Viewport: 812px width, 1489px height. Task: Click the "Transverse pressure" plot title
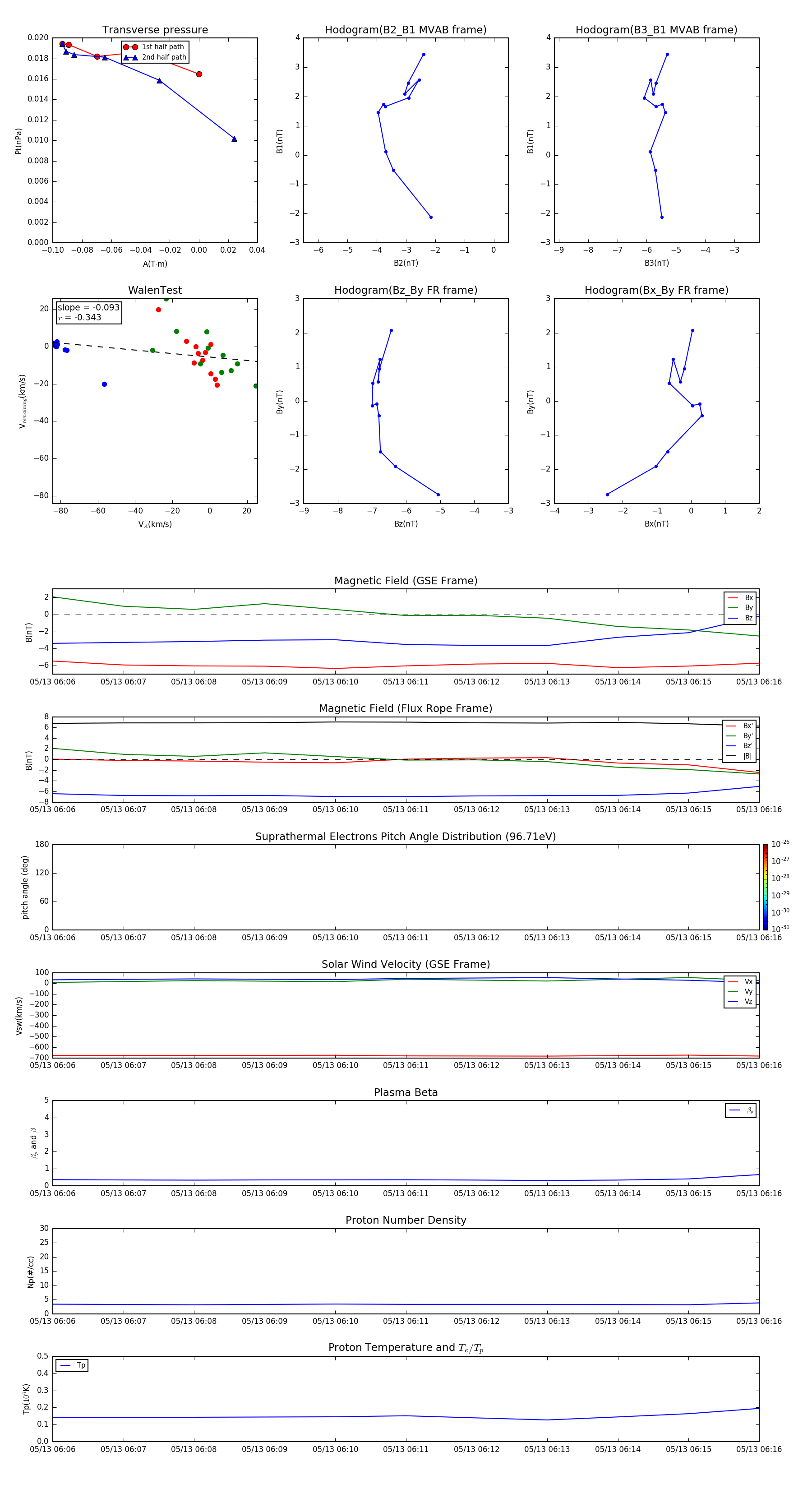pyautogui.click(x=155, y=29)
